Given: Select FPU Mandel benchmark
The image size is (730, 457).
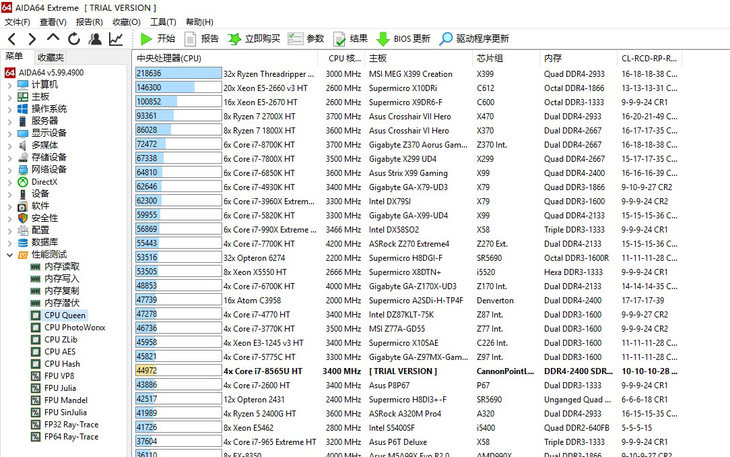Looking at the screenshot, I should (59, 400).
